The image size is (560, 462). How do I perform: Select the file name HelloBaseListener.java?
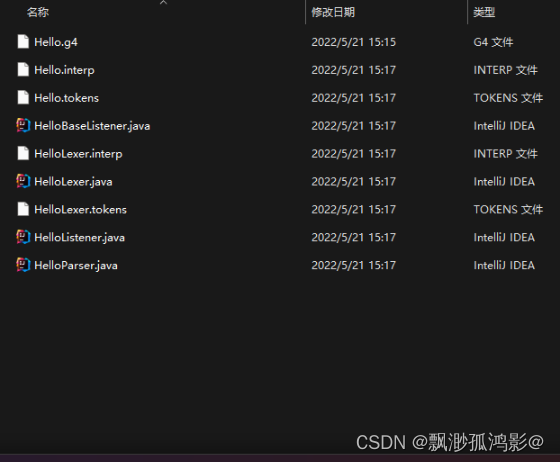tap(92, 126)
